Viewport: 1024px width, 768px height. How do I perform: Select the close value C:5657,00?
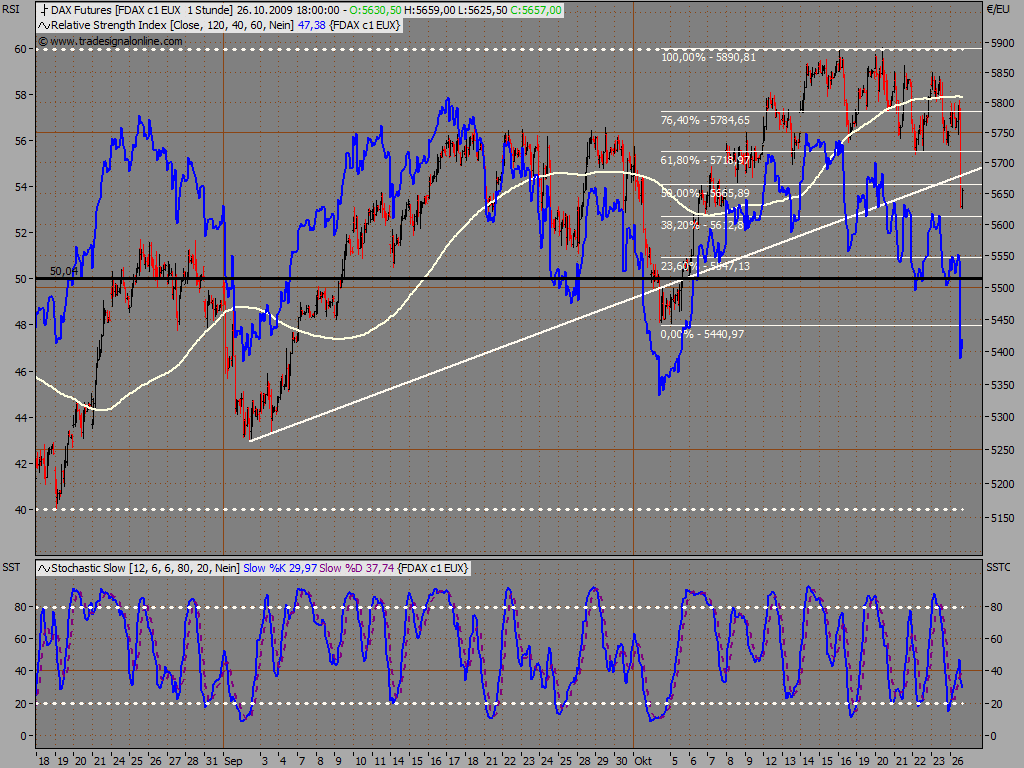(536, 10)
